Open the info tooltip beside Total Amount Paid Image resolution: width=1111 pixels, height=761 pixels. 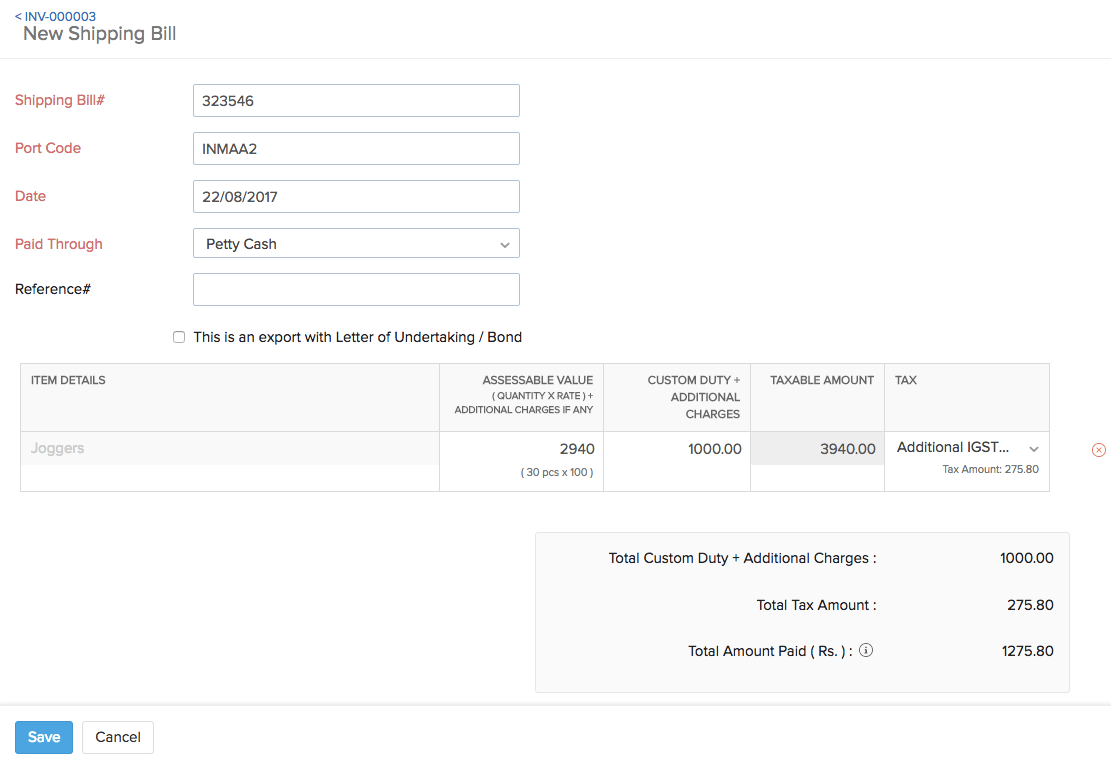(865, 650)
